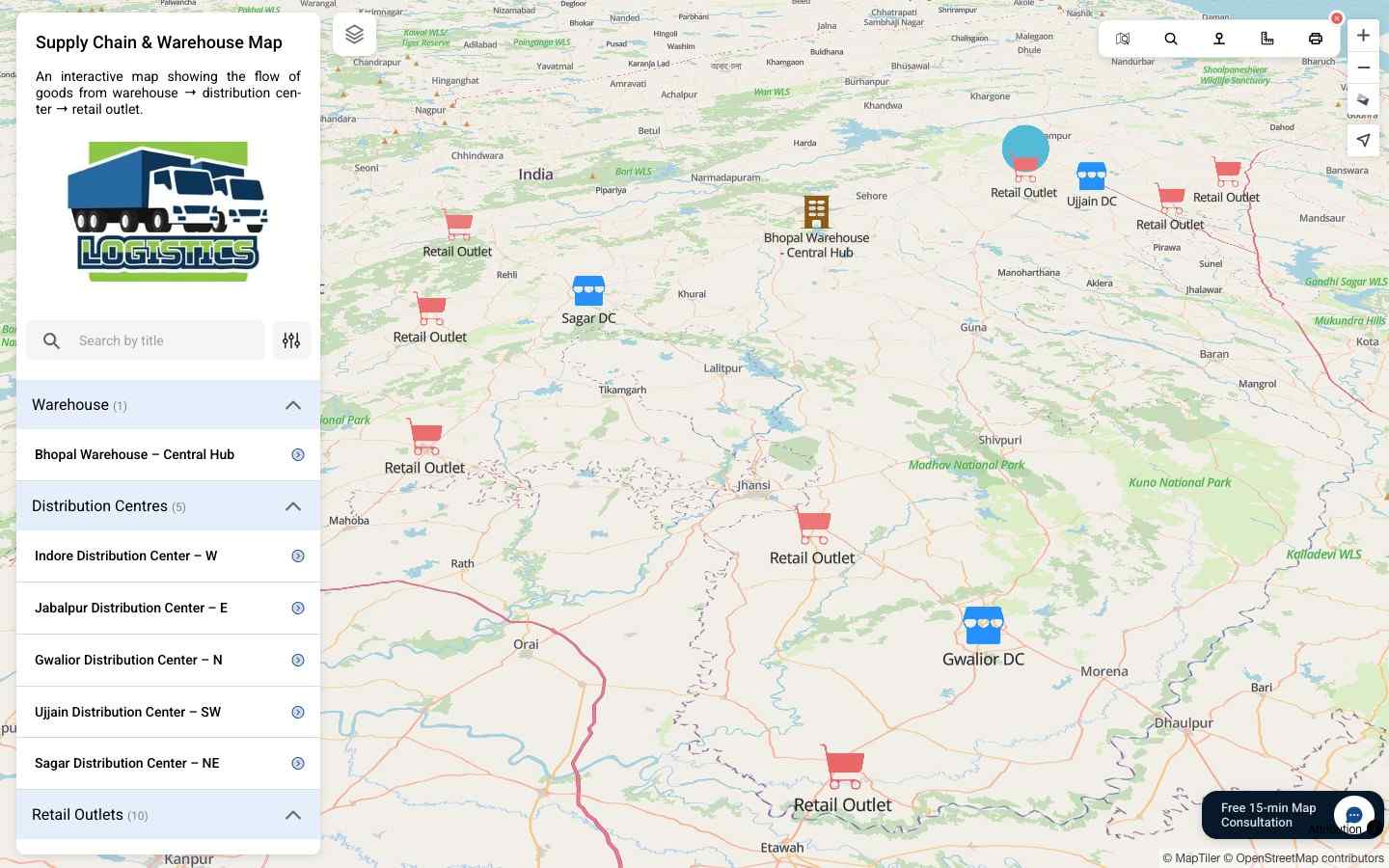
Task: Open the MapTiler attribution link
Action: (1191, 858)
